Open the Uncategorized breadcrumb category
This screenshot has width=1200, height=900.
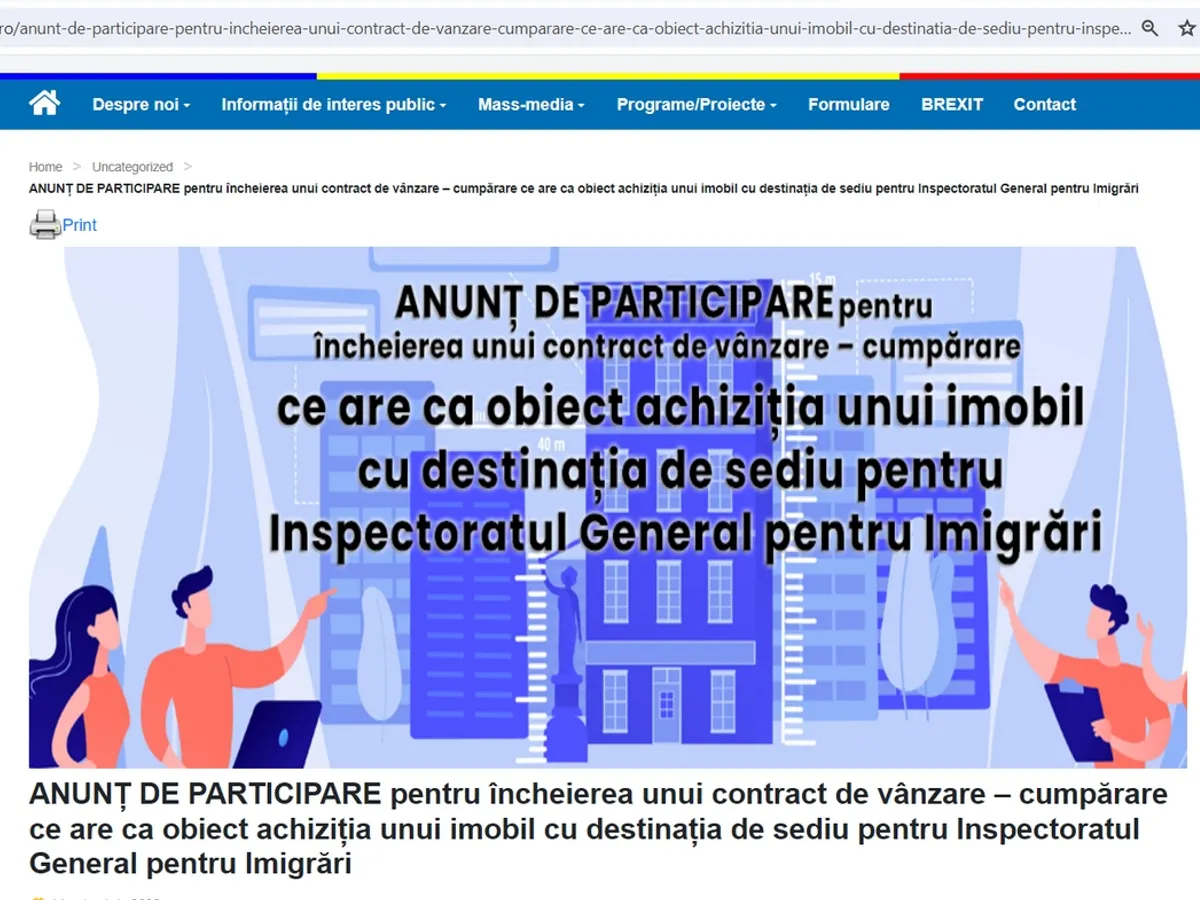(x=132, y=167)
